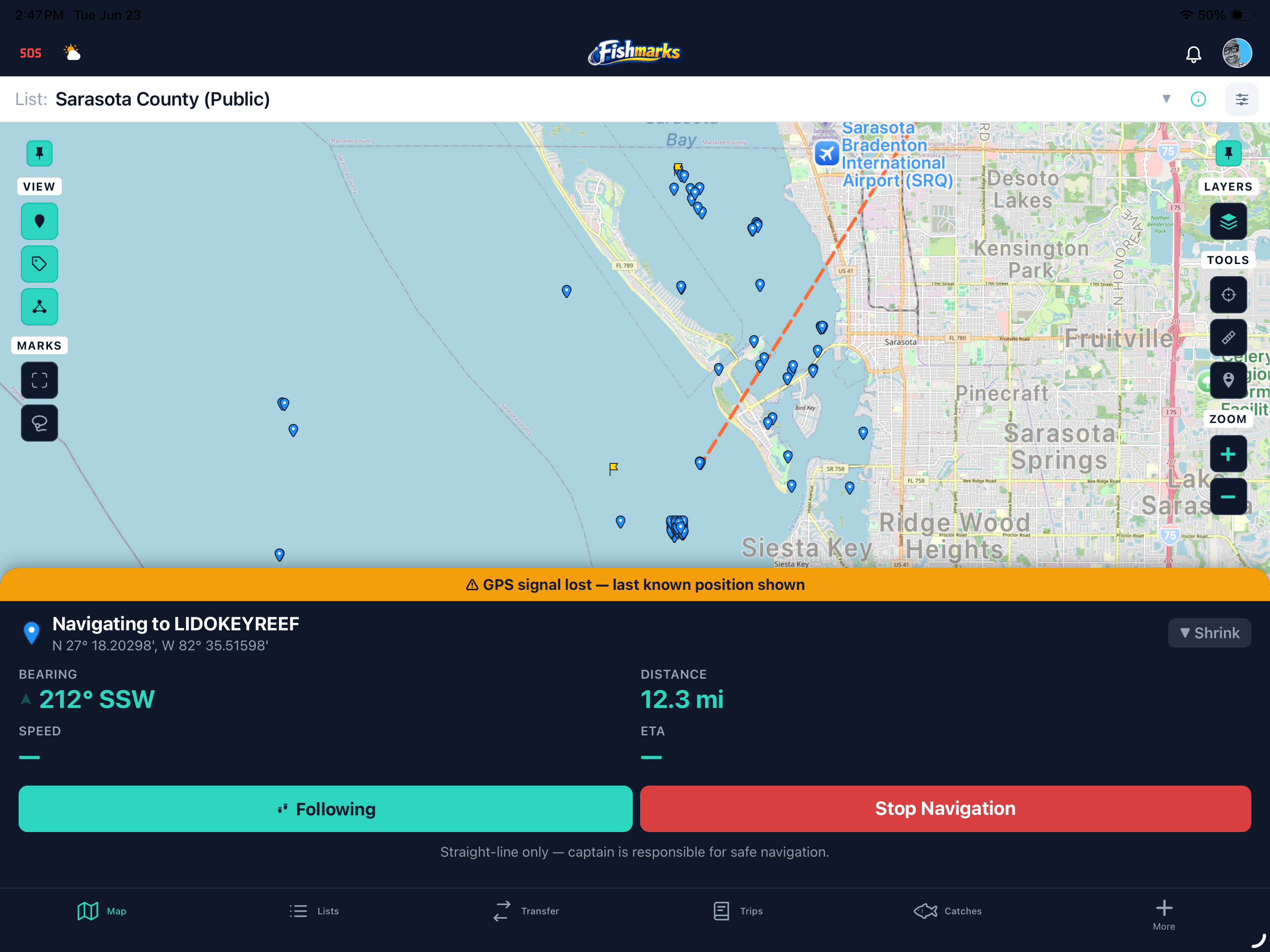Viewport: 1270px width, 952px height.
Task: Select the rectangle marks selection tool
Action: [x=40, y=380]
